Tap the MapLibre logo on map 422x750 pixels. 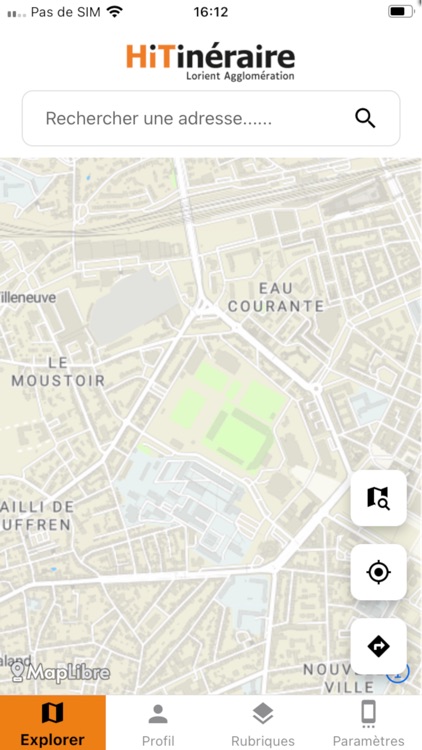click(x=61, y=672)
